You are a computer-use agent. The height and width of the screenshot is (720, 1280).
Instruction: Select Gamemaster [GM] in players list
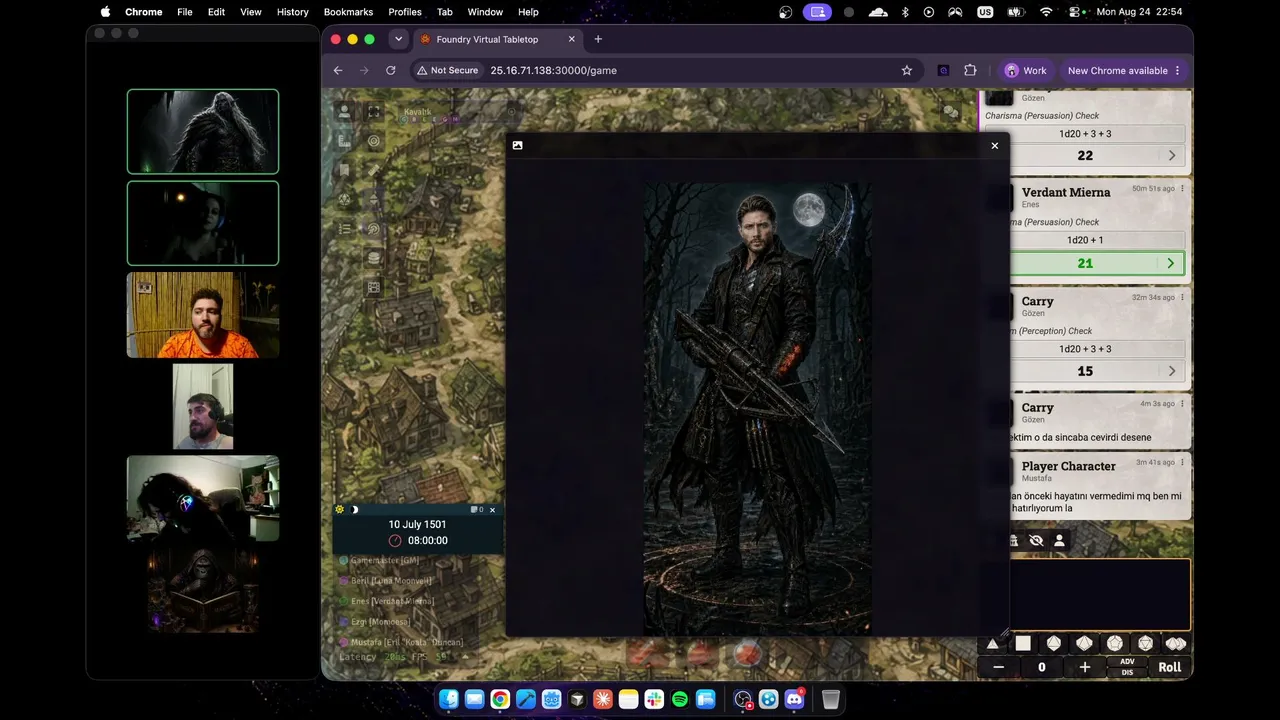pyautogui.click(x=385, y=561)
